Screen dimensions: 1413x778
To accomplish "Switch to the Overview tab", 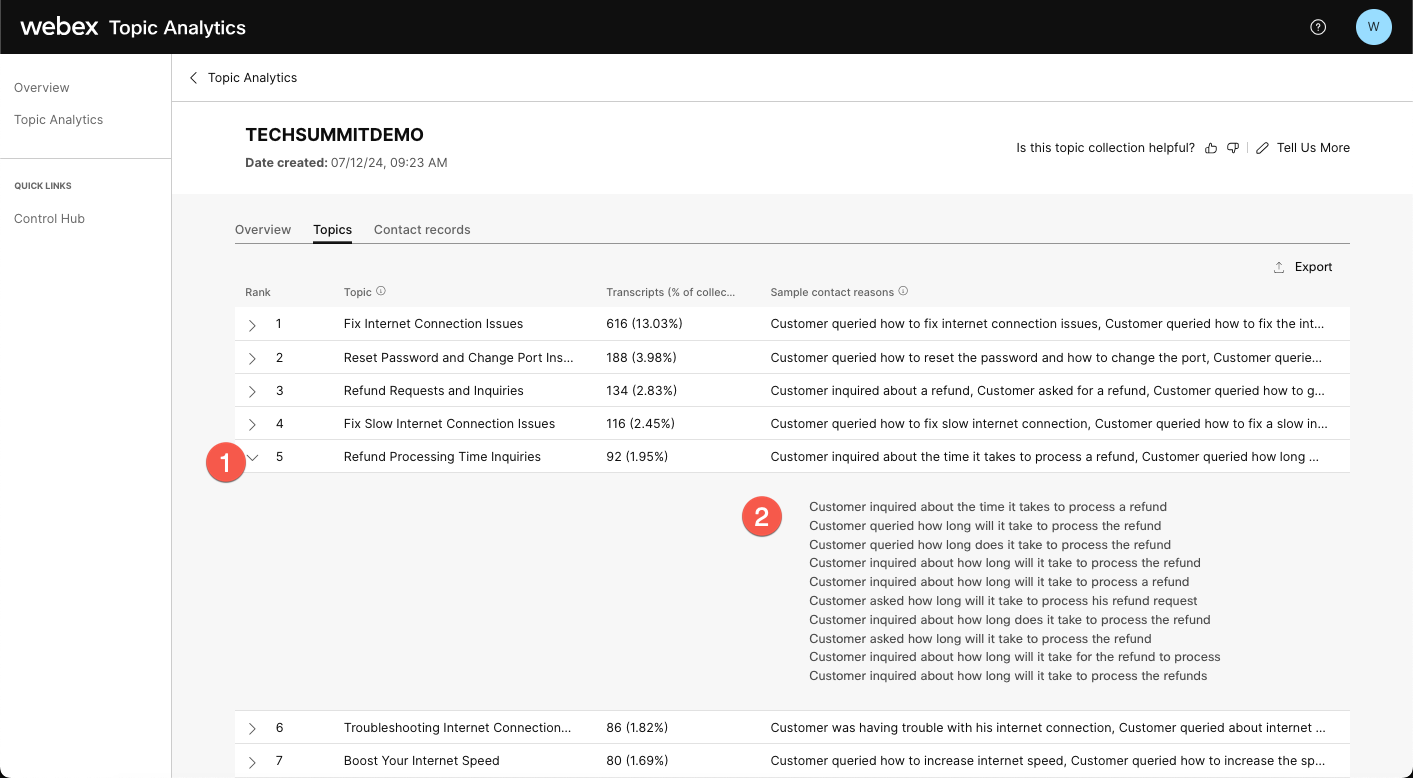I will point(263,230).
